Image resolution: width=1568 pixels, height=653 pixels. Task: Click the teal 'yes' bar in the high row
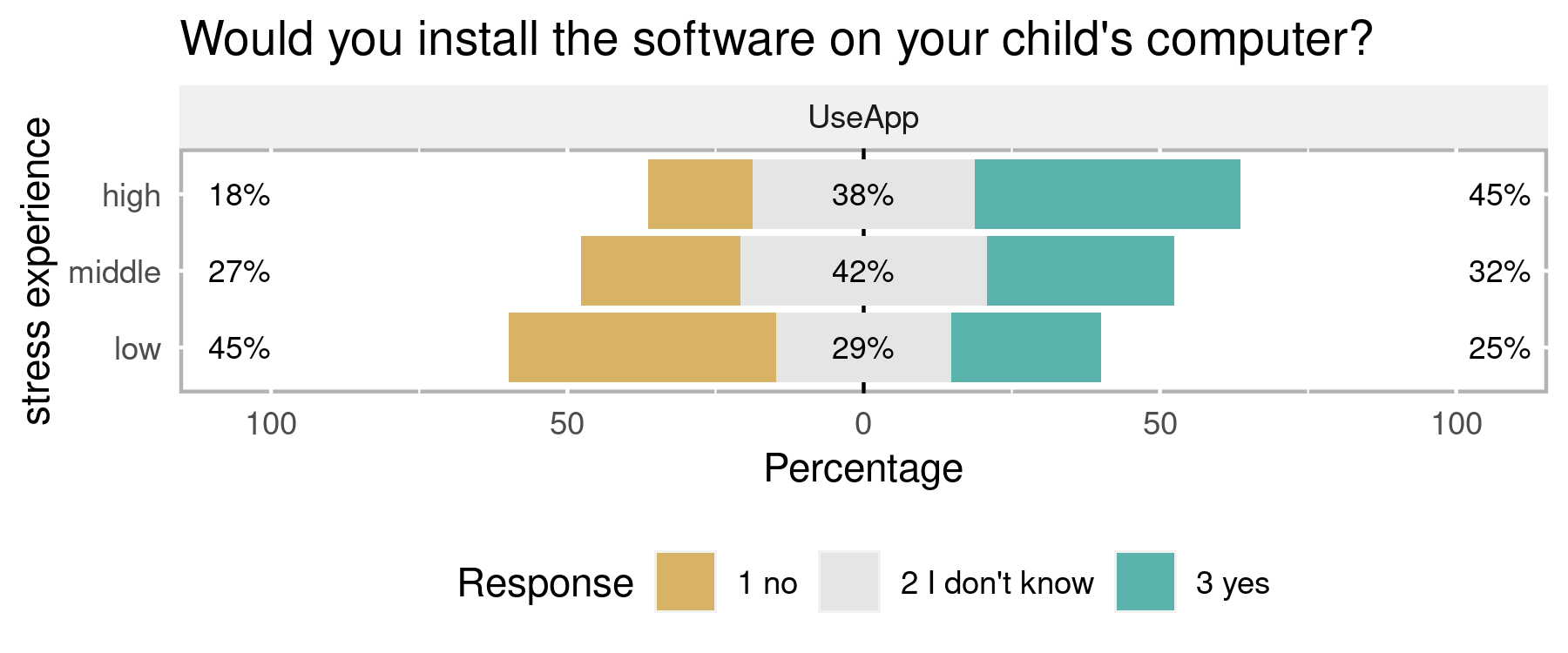(1107, 194)
